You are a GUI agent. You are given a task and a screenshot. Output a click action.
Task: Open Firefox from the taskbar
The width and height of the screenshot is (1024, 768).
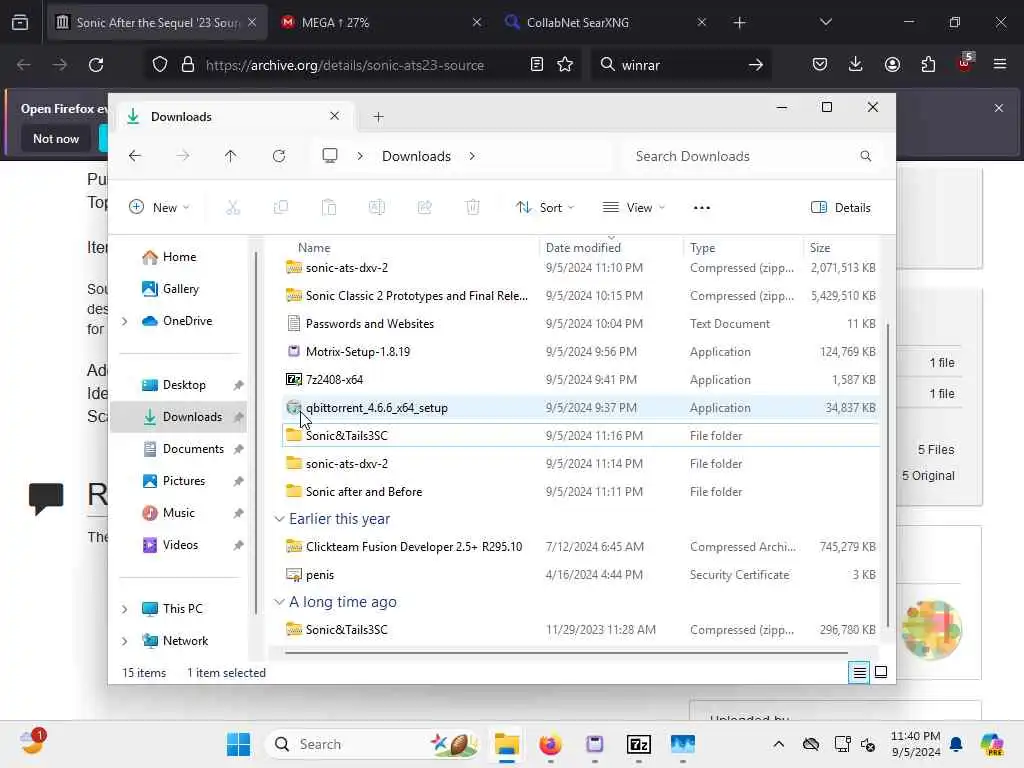coord(551,744)
